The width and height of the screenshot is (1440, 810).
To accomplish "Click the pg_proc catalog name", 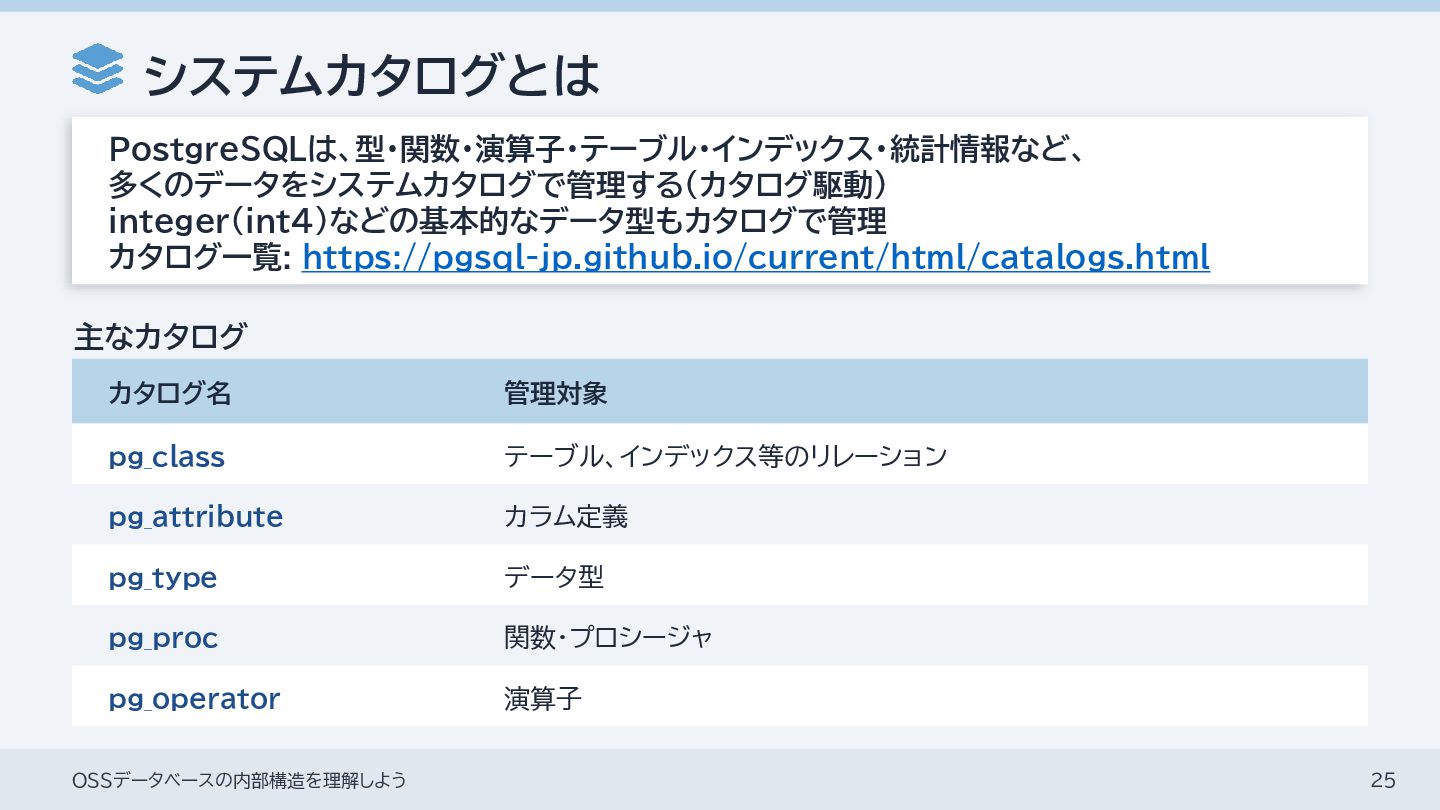I will pyautogui.click(x=163, y=638).
